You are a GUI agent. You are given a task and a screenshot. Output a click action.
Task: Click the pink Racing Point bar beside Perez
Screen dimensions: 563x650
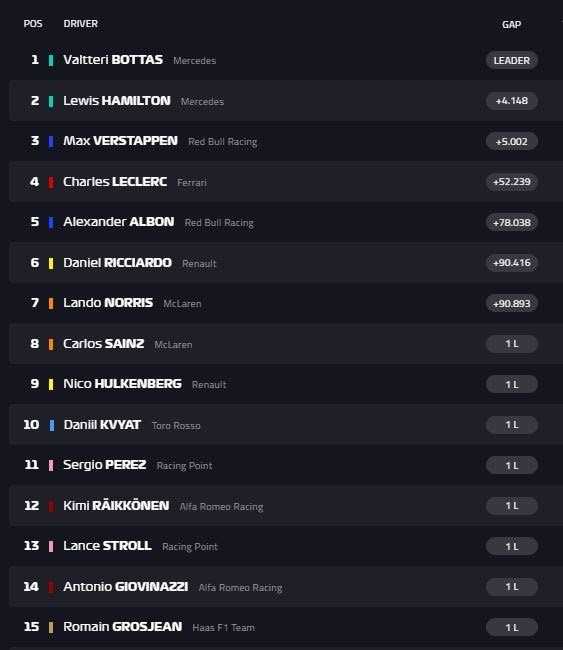[x=51, y=466]
